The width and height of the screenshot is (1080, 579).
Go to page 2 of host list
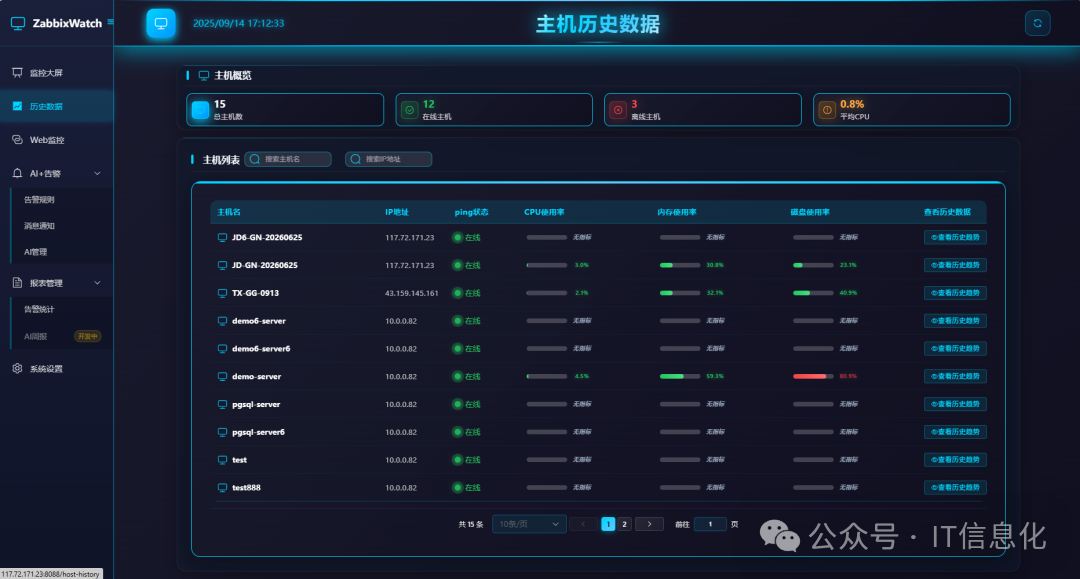point(624,523)
